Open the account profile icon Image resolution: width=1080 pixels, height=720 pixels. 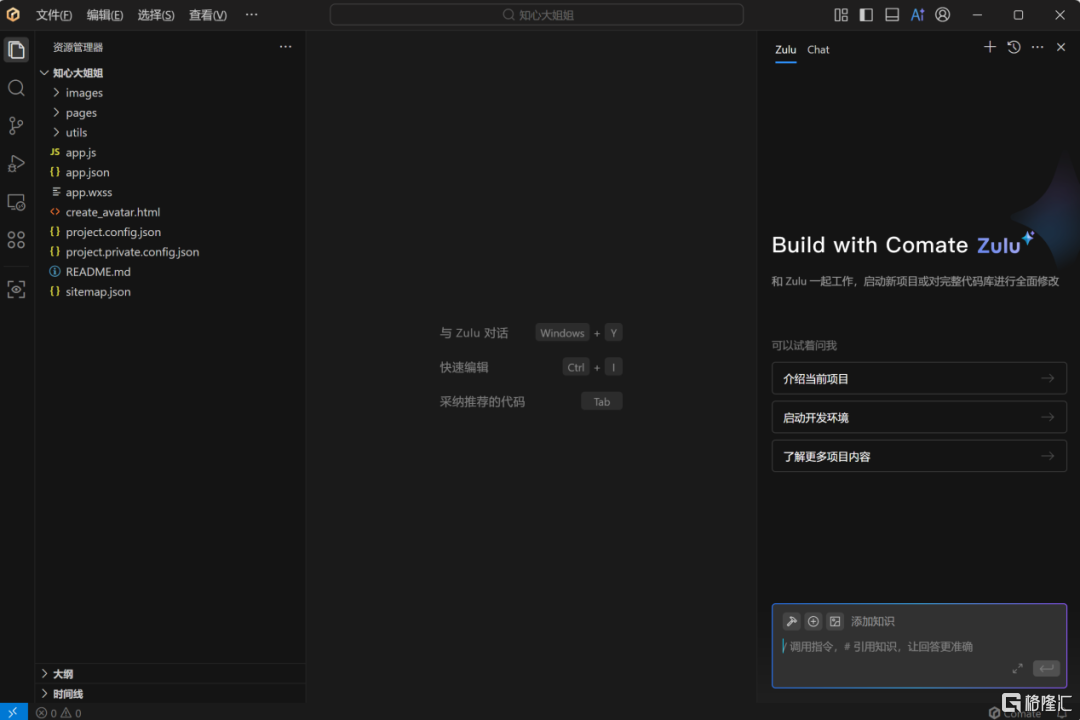coord(943,15)
